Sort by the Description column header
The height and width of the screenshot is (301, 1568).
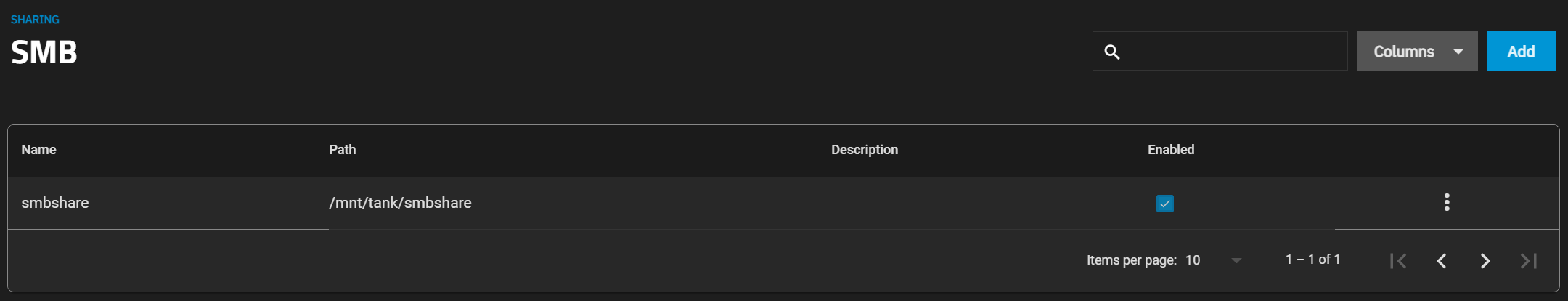click(865, 150)
